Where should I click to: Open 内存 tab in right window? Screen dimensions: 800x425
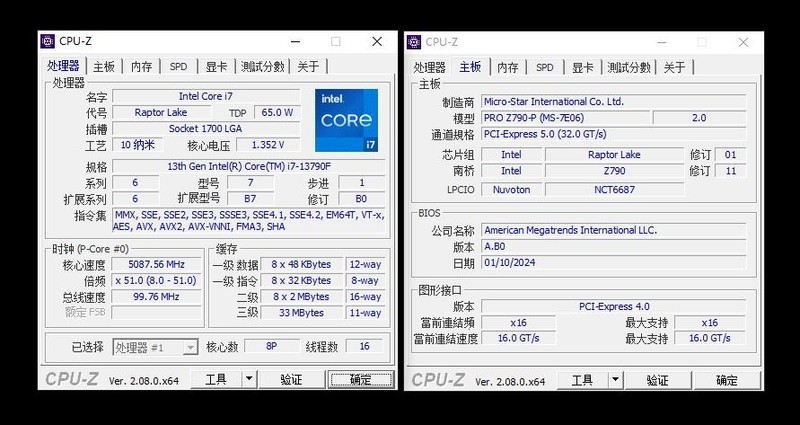pyautogui.click(x=508, y=67)
